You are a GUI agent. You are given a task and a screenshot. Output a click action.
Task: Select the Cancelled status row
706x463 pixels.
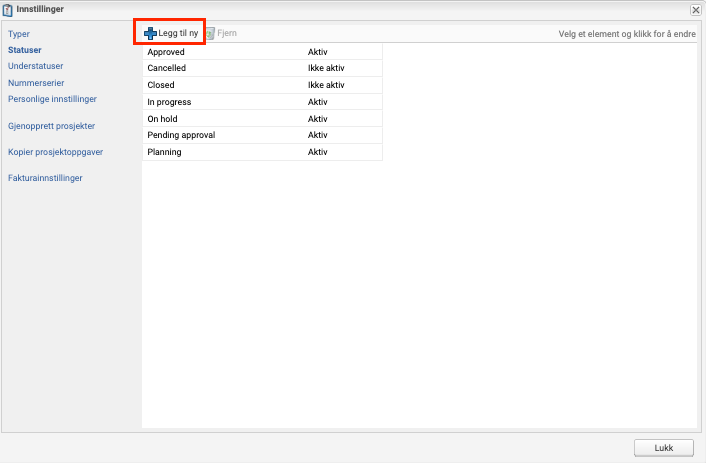pyautogui.click(x=167, y=68)
